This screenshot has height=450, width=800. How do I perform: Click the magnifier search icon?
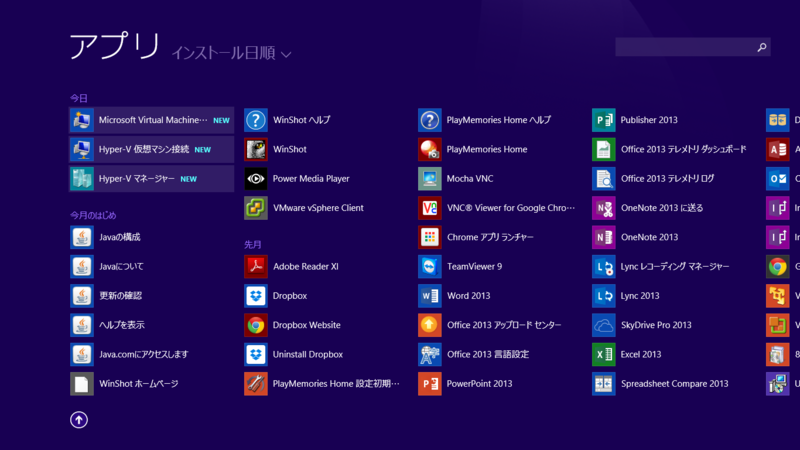coord(762,47)
